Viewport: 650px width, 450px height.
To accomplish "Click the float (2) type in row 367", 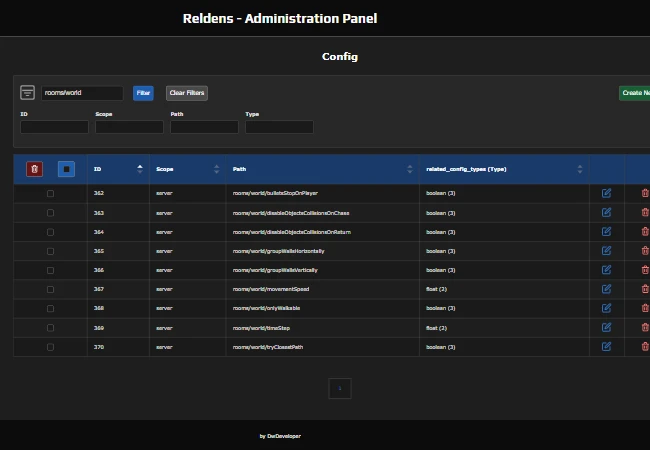I will click(437, 289).
